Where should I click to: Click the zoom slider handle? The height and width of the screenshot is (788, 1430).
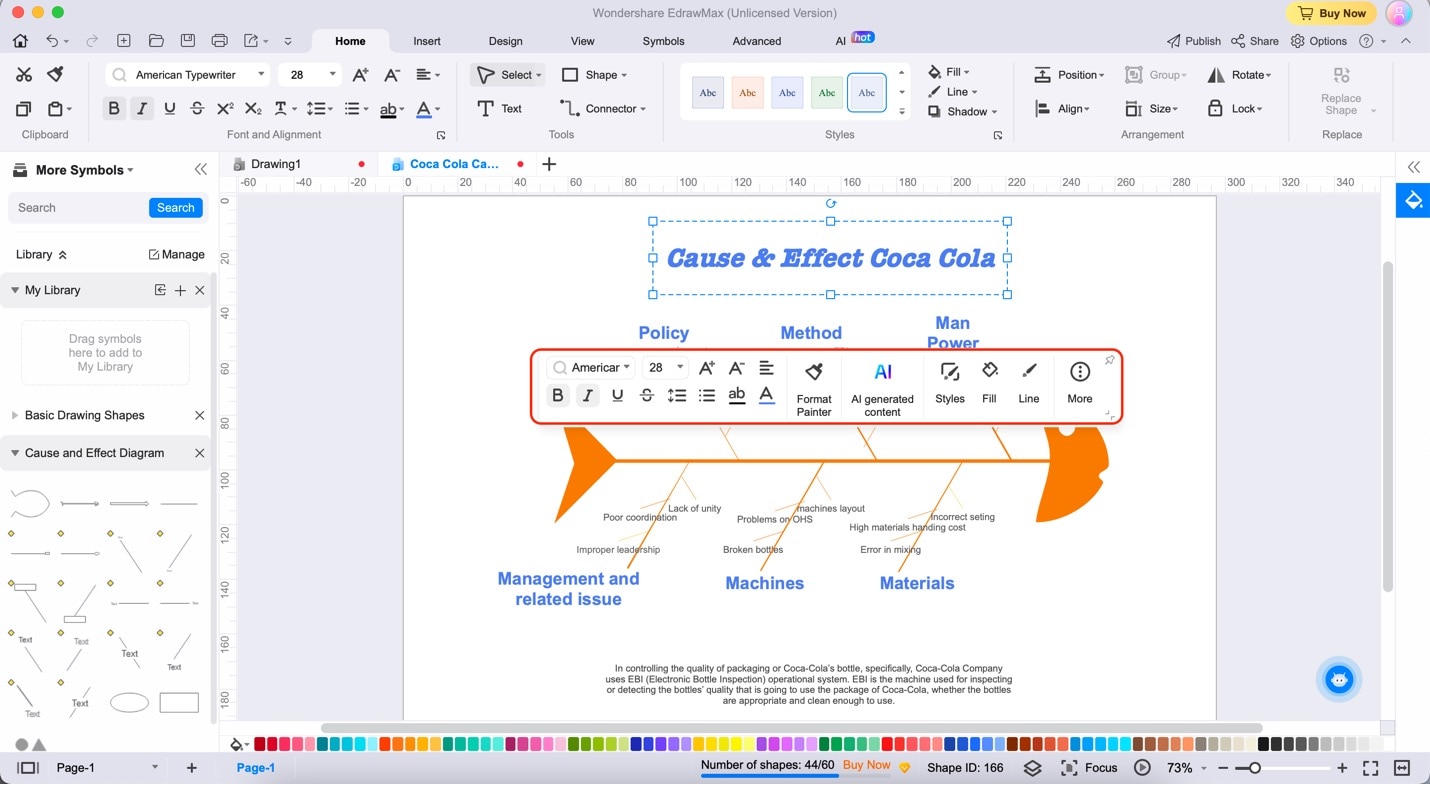pos(1254,768)
